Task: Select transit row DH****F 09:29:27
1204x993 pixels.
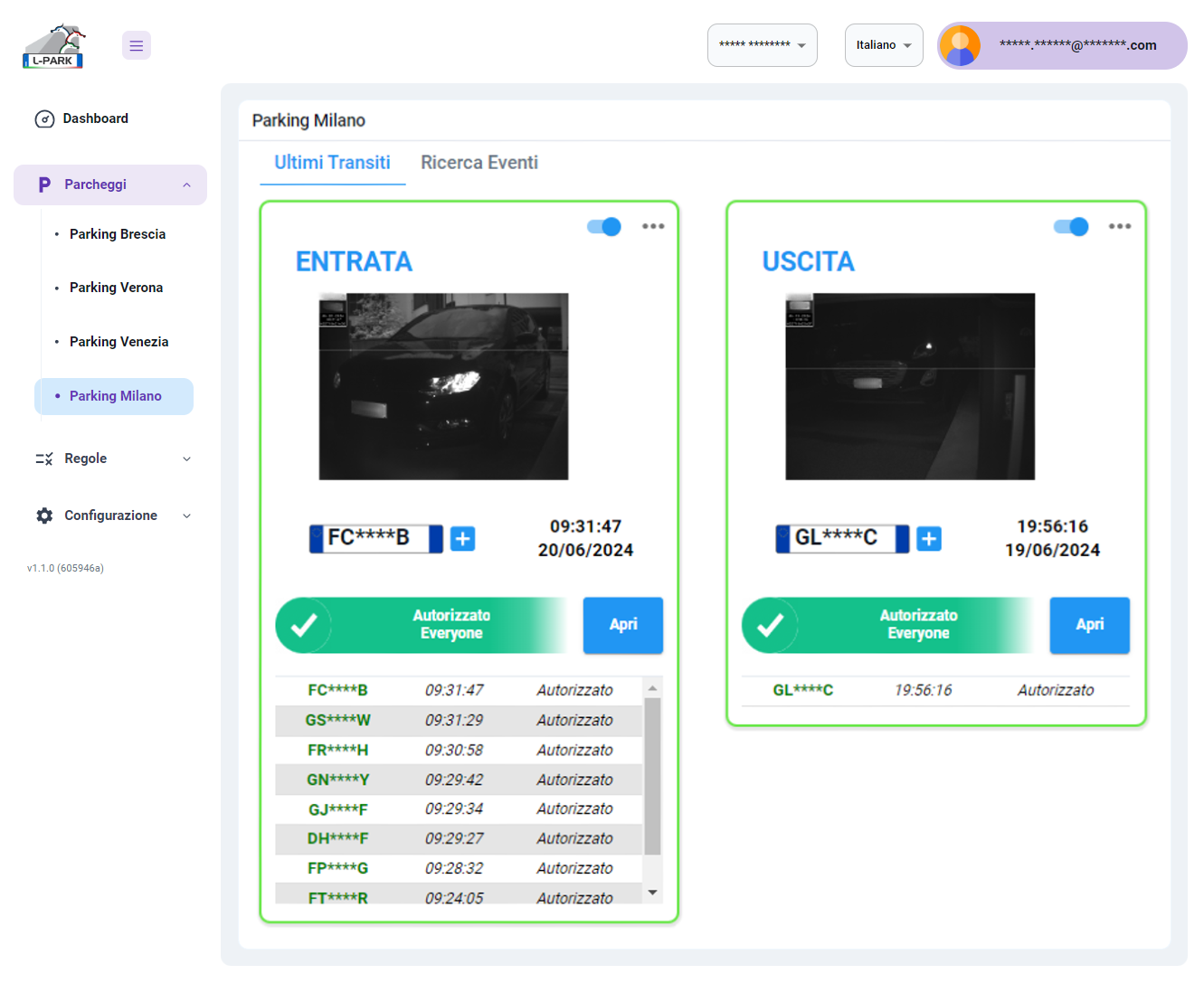Action: pos(459,838)
